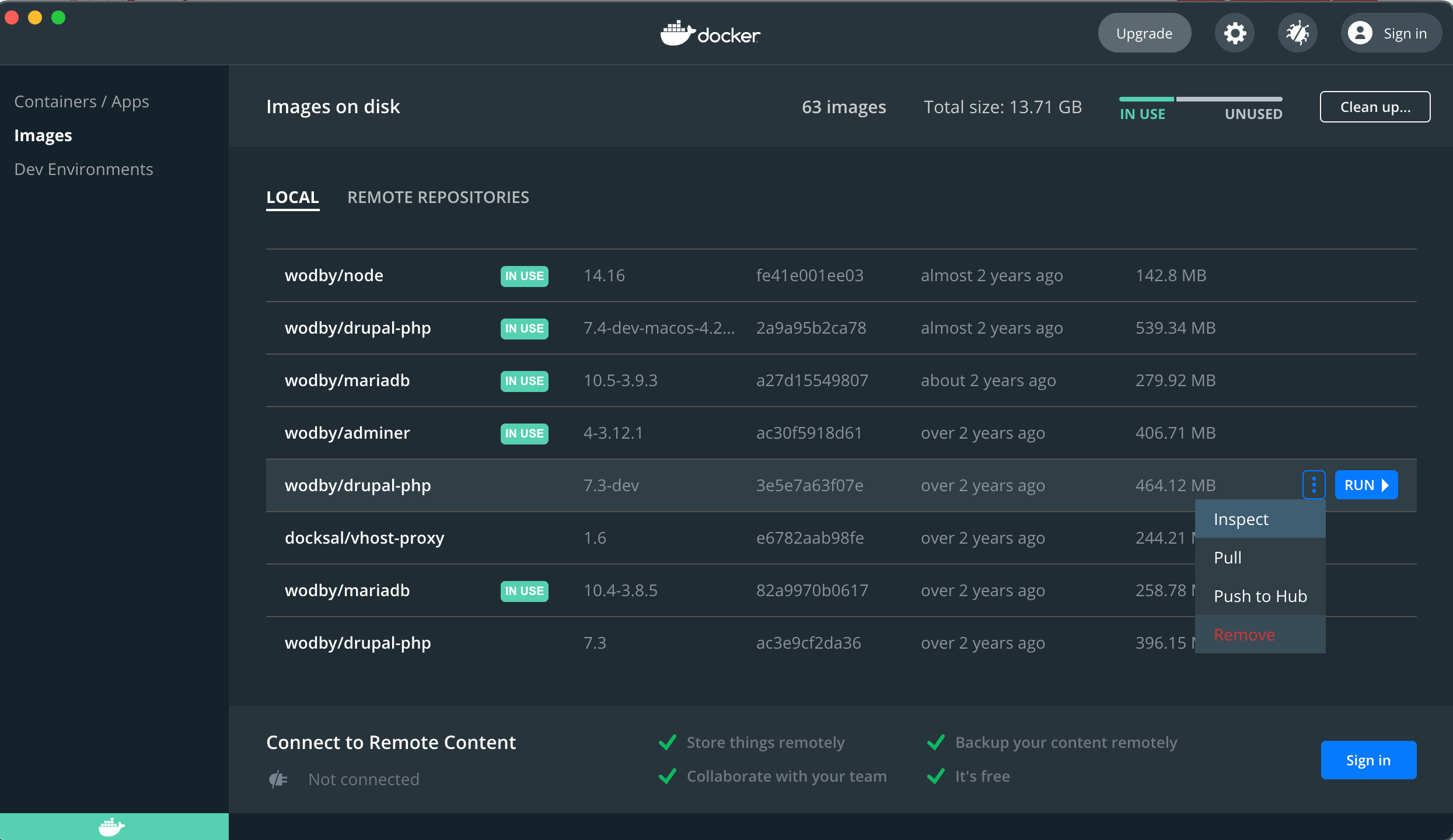Click tag 1.6 on docksal/vhost-proxy
This screenshot has width=1453, height=840.
pos(595,538)
